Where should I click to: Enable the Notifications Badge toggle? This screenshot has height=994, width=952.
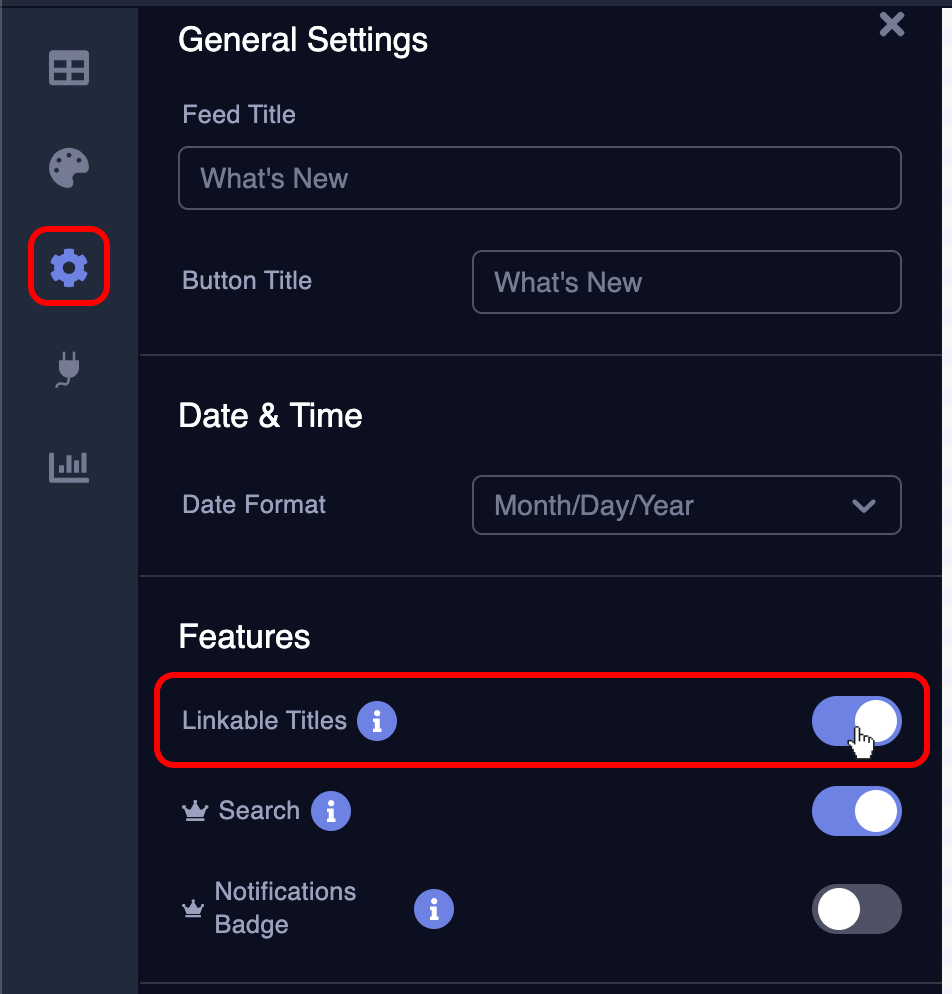(x=856, y=909)
